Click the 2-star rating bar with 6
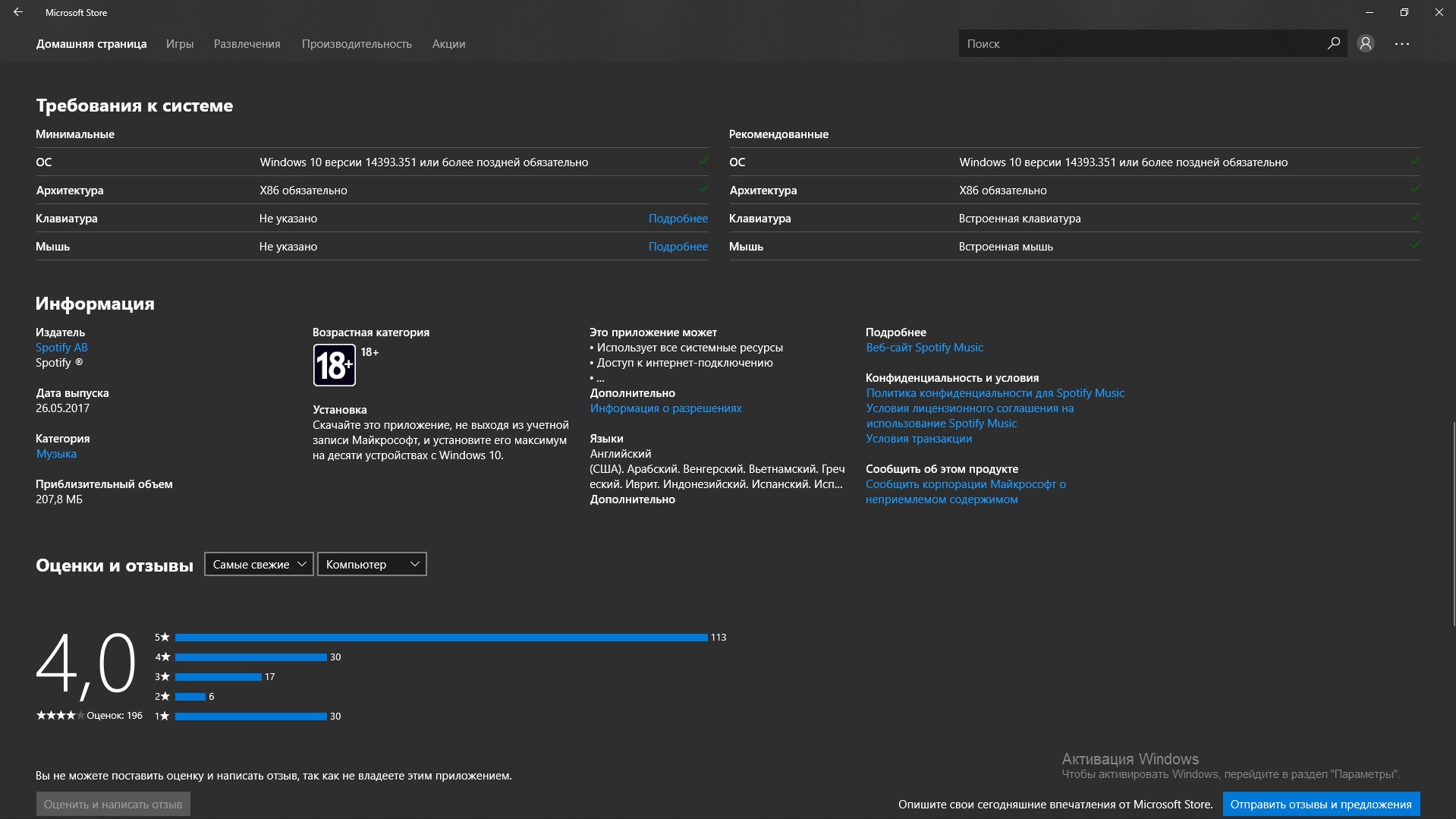The height and width of the screenshot is (819, 1456). (x=190, y=697)
